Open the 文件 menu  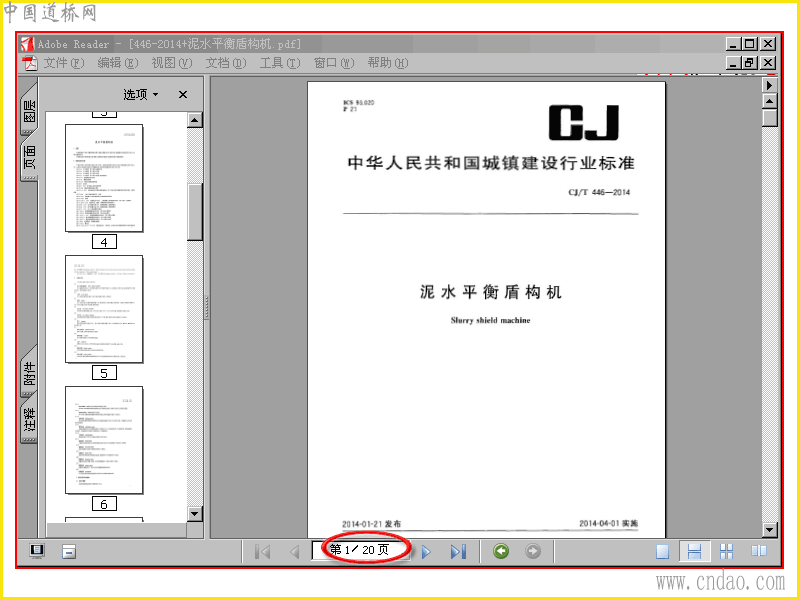coord(63,63)
